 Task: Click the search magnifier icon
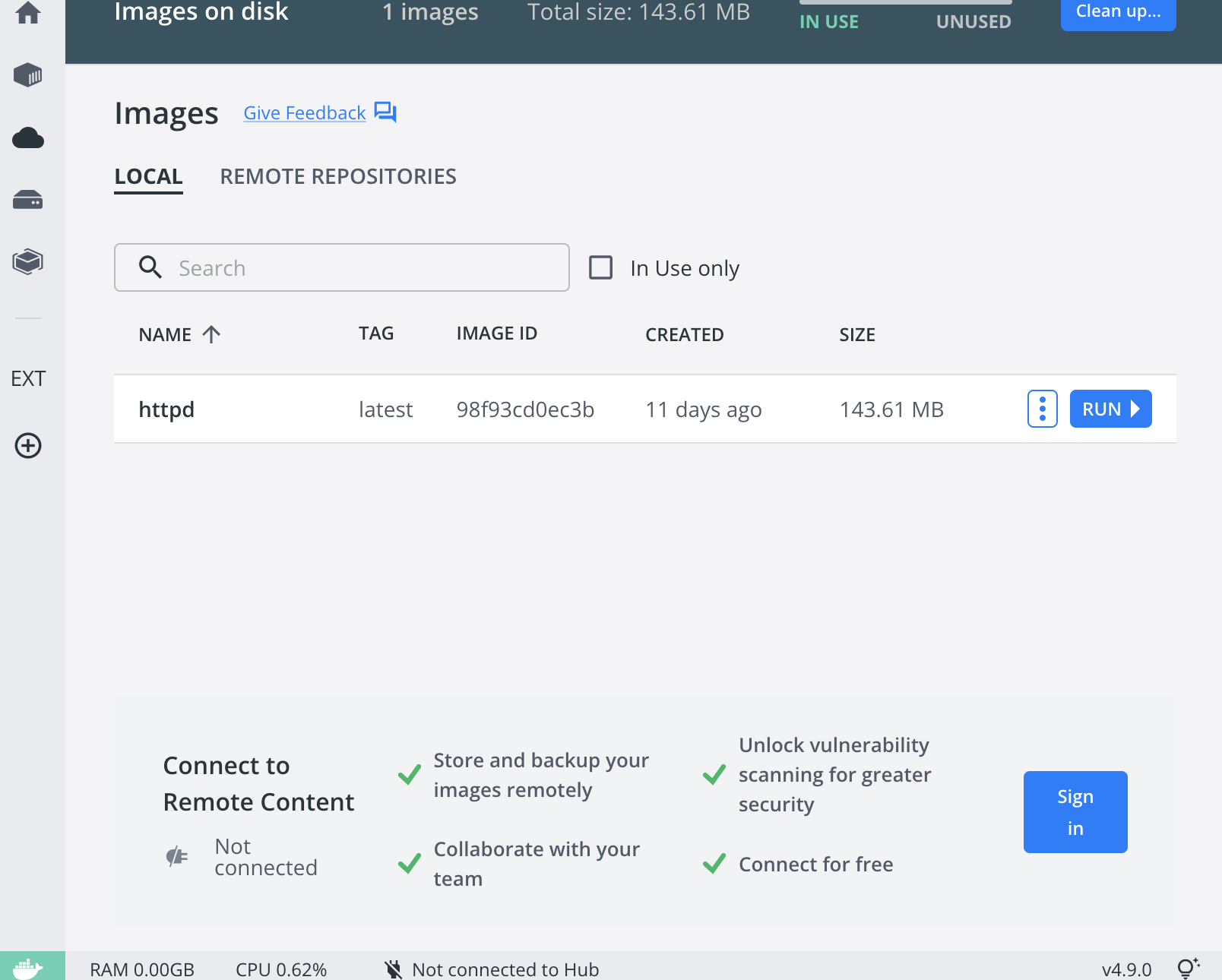(150, 267)
